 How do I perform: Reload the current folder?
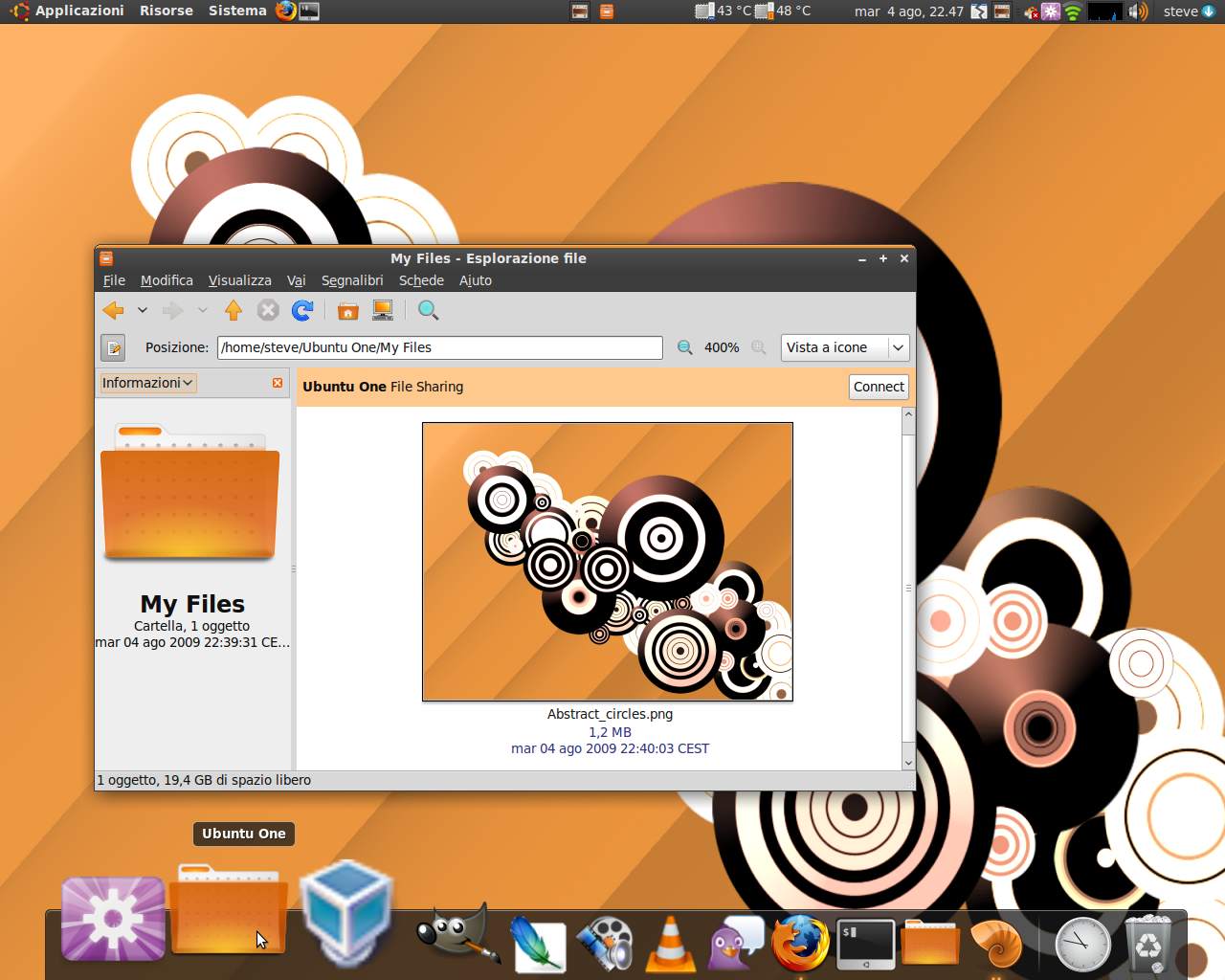pos(302,310)
